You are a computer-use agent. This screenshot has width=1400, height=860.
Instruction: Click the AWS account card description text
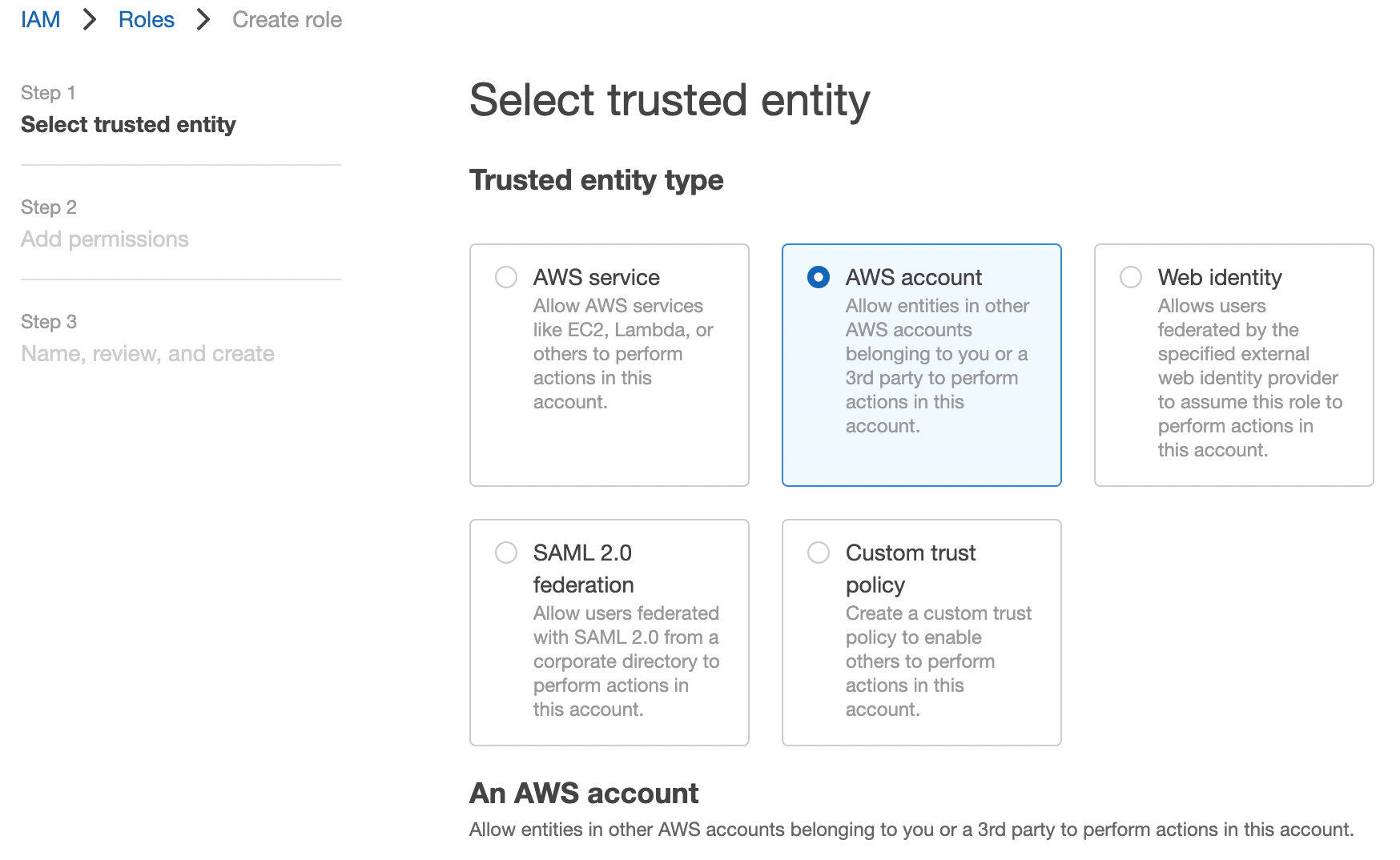936,366
